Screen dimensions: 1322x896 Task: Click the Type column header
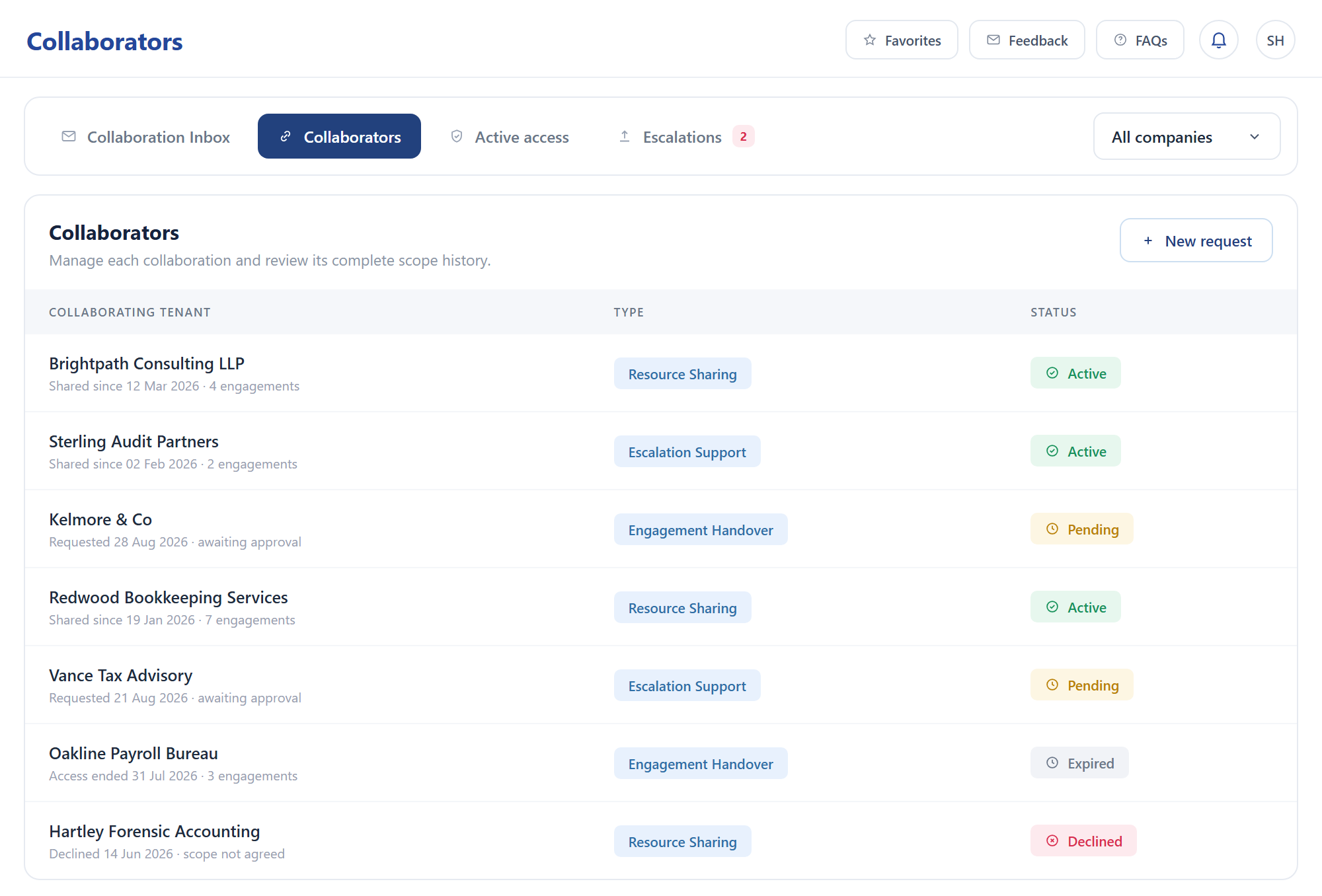coord(628,313)
